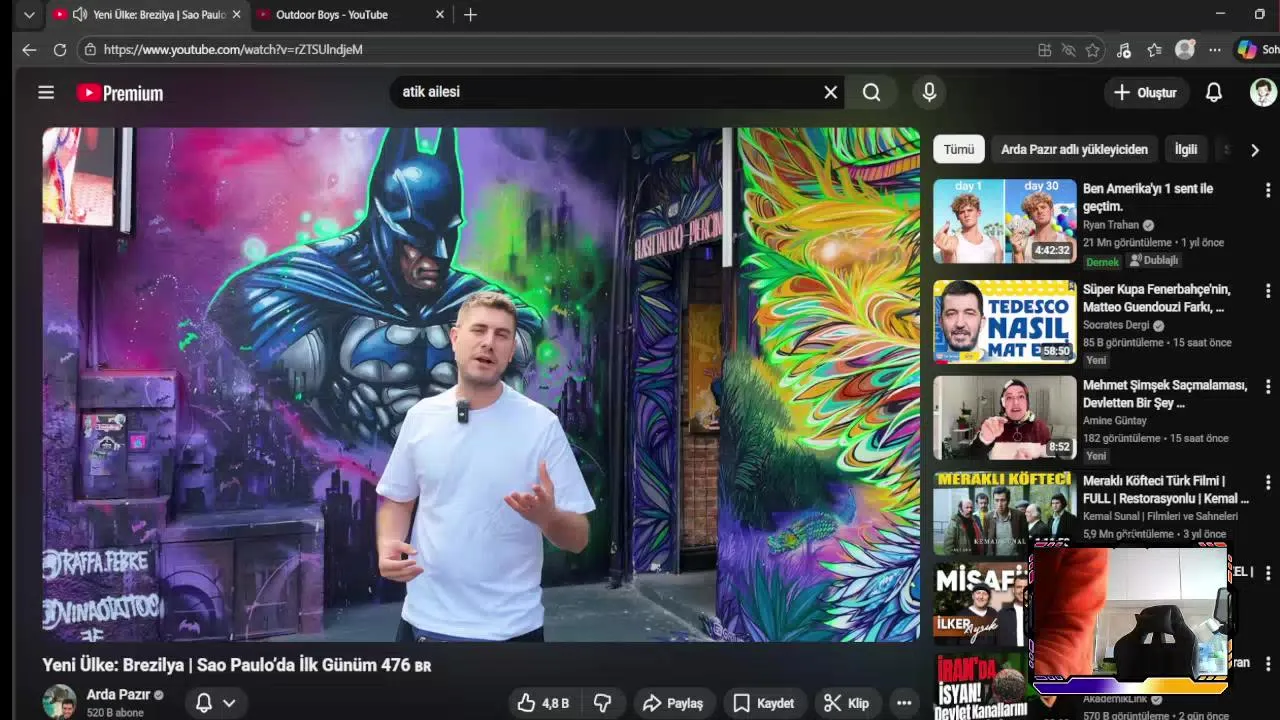Screen dimensions: 1280x720
Task: Click the Klip scissors button
Action: pyautogui.click(x=846, y=703)
